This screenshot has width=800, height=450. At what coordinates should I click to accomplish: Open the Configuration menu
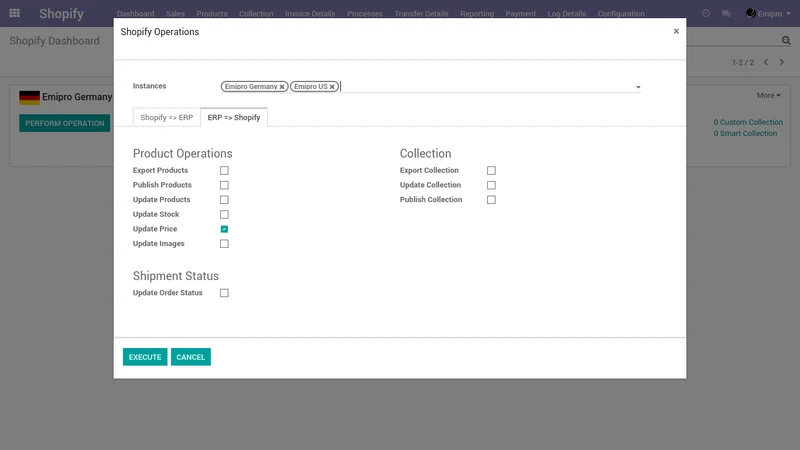click(621, 14)
